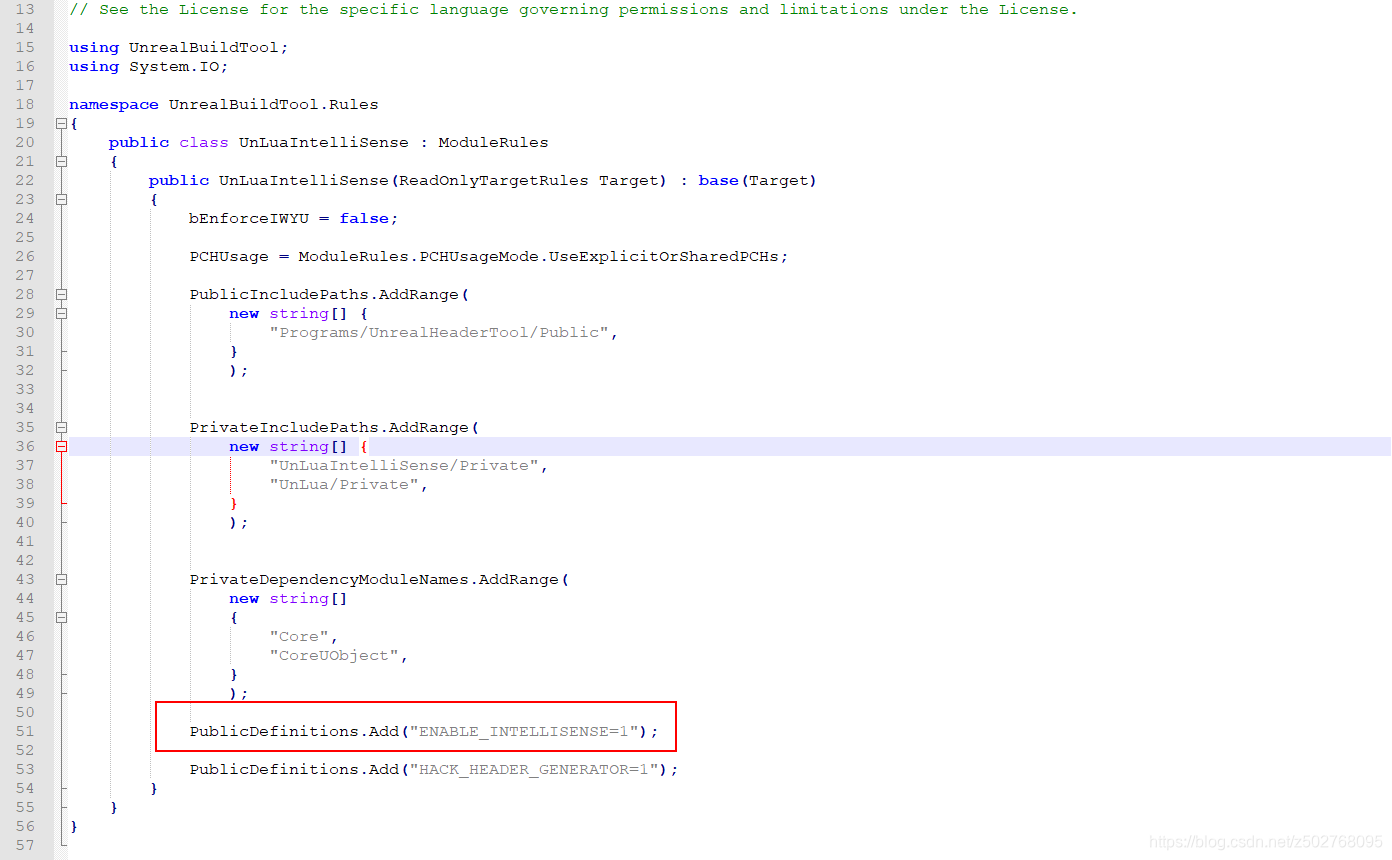Screen dimensions: 1392x860
Task: Collapse the constructor body fold marker
Action: click(62, 199)
